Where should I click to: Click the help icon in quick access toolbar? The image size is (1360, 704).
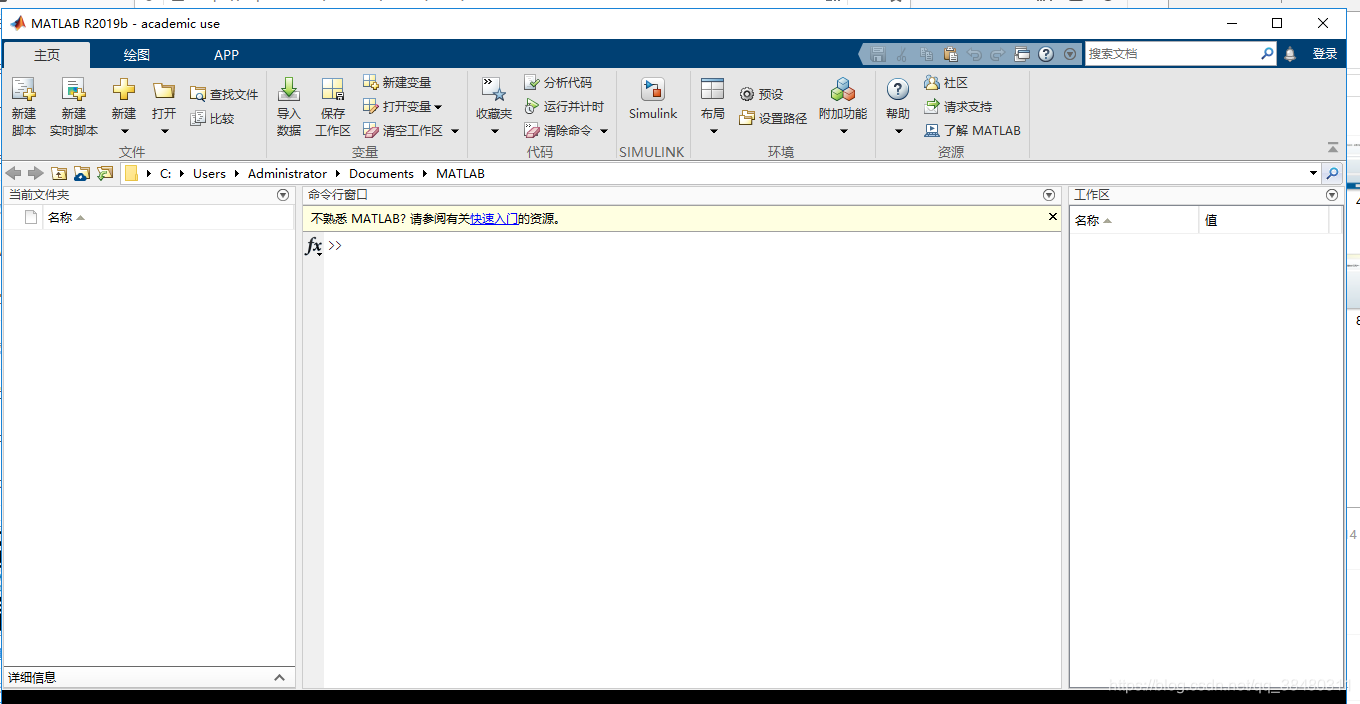(1046, 54)
